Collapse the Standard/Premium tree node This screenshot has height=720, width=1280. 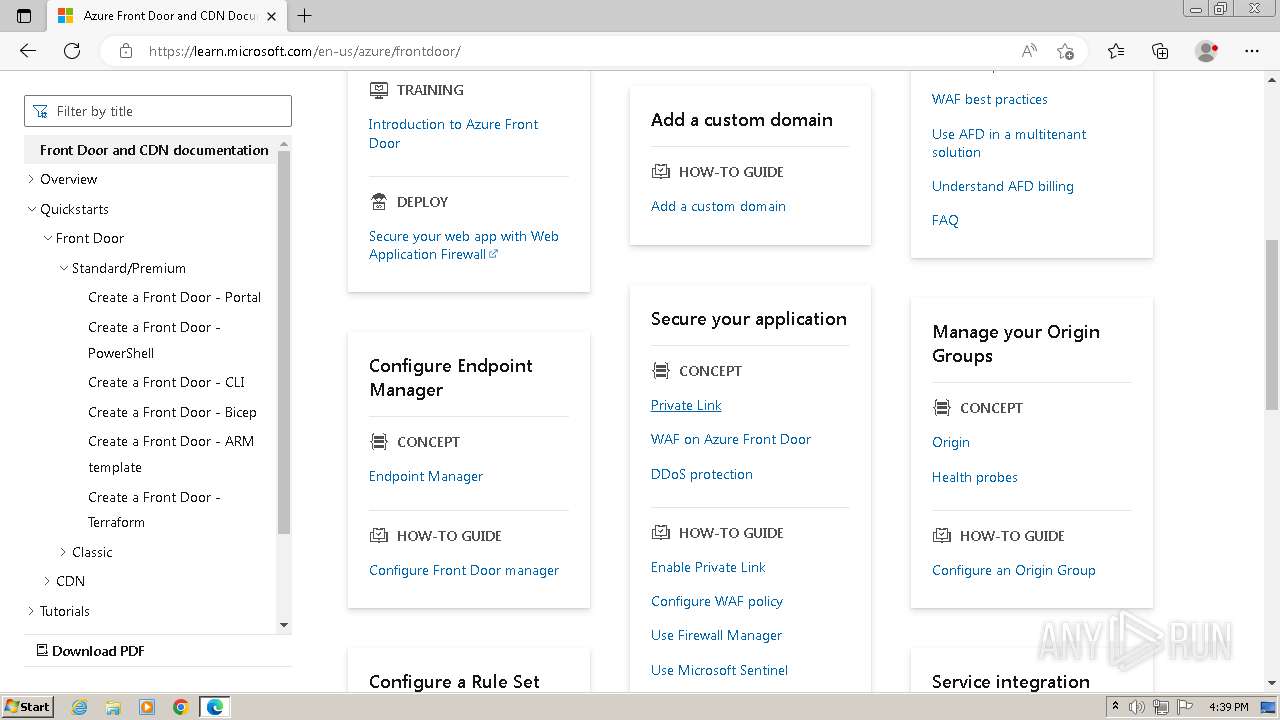click(x=63, y=268)
